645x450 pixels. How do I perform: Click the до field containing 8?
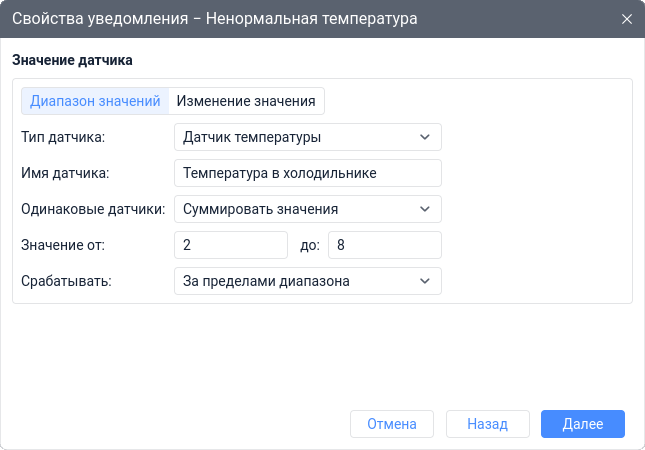click(384, 245)
